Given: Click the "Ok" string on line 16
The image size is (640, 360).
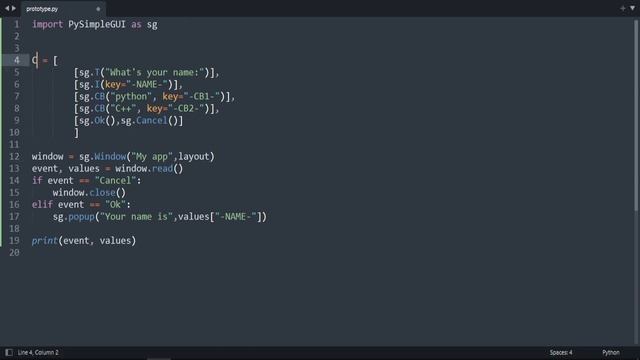Looking at the screenshot, I should point(115,205).
